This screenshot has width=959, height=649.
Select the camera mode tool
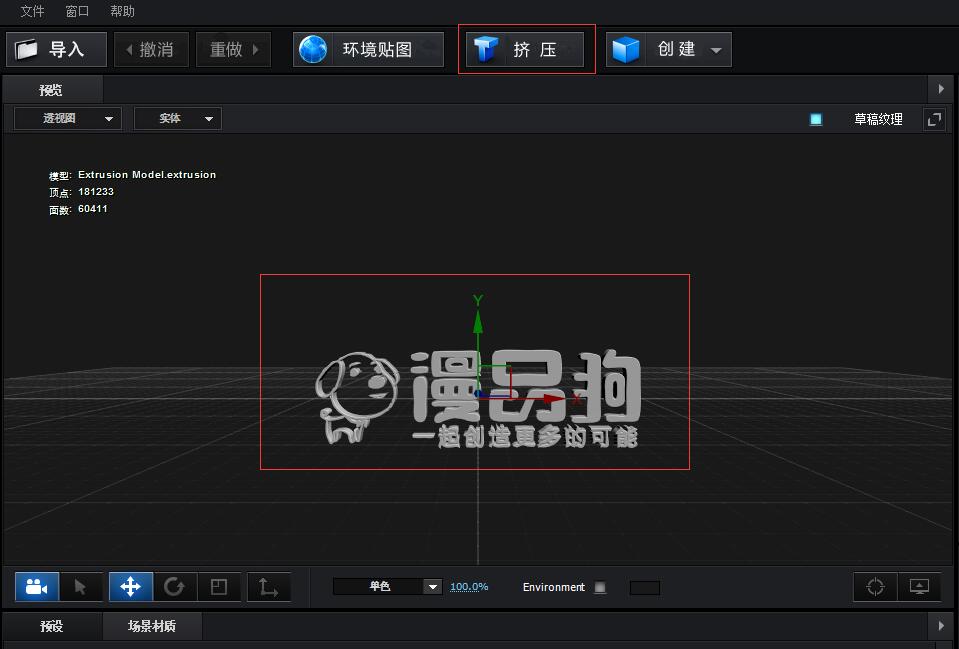[x=37, y=587]
